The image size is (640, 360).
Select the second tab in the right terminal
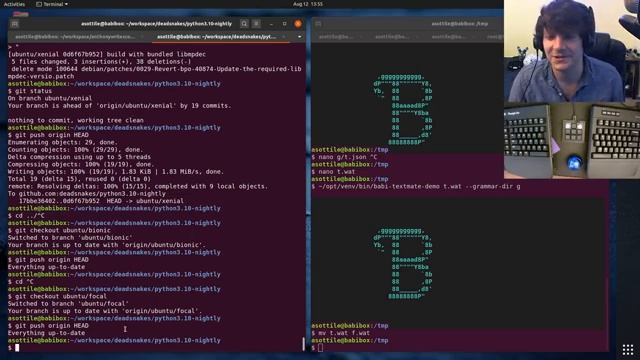coord(392,37)
